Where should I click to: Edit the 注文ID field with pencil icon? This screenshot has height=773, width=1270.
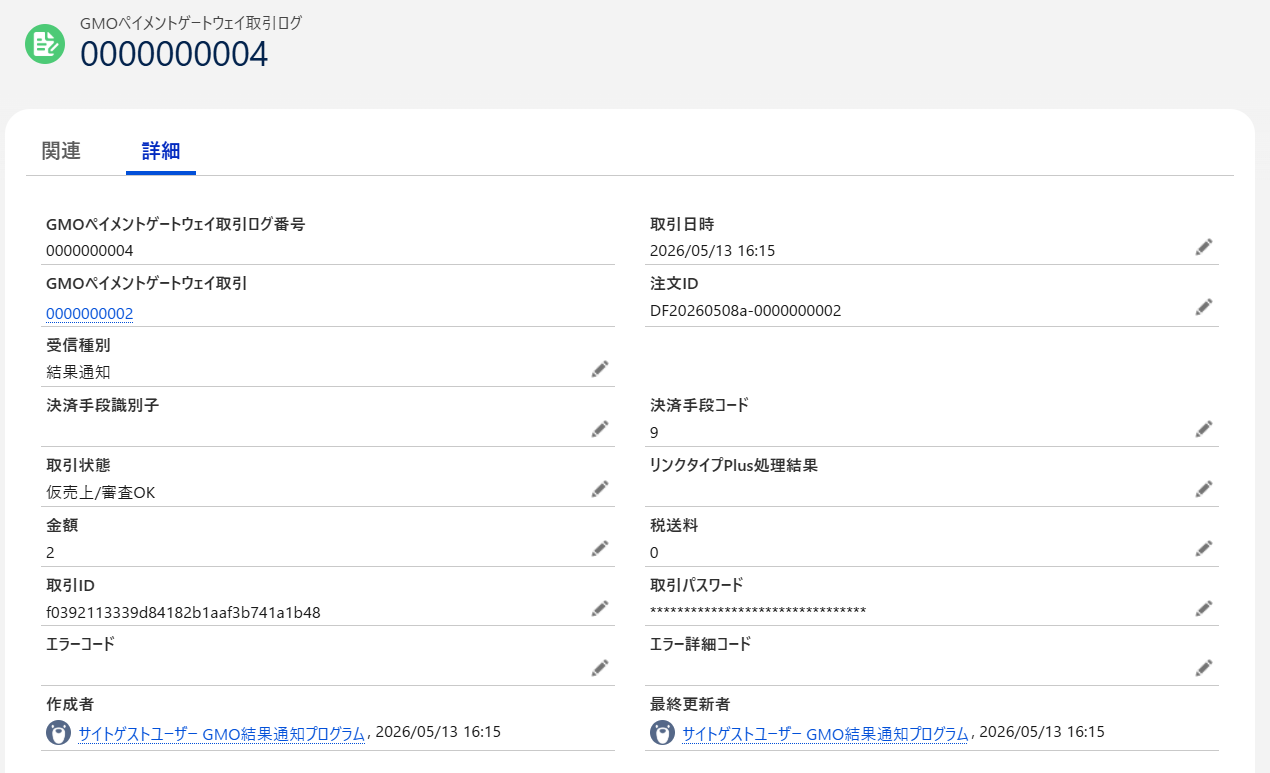click(x=1204, y=307)
